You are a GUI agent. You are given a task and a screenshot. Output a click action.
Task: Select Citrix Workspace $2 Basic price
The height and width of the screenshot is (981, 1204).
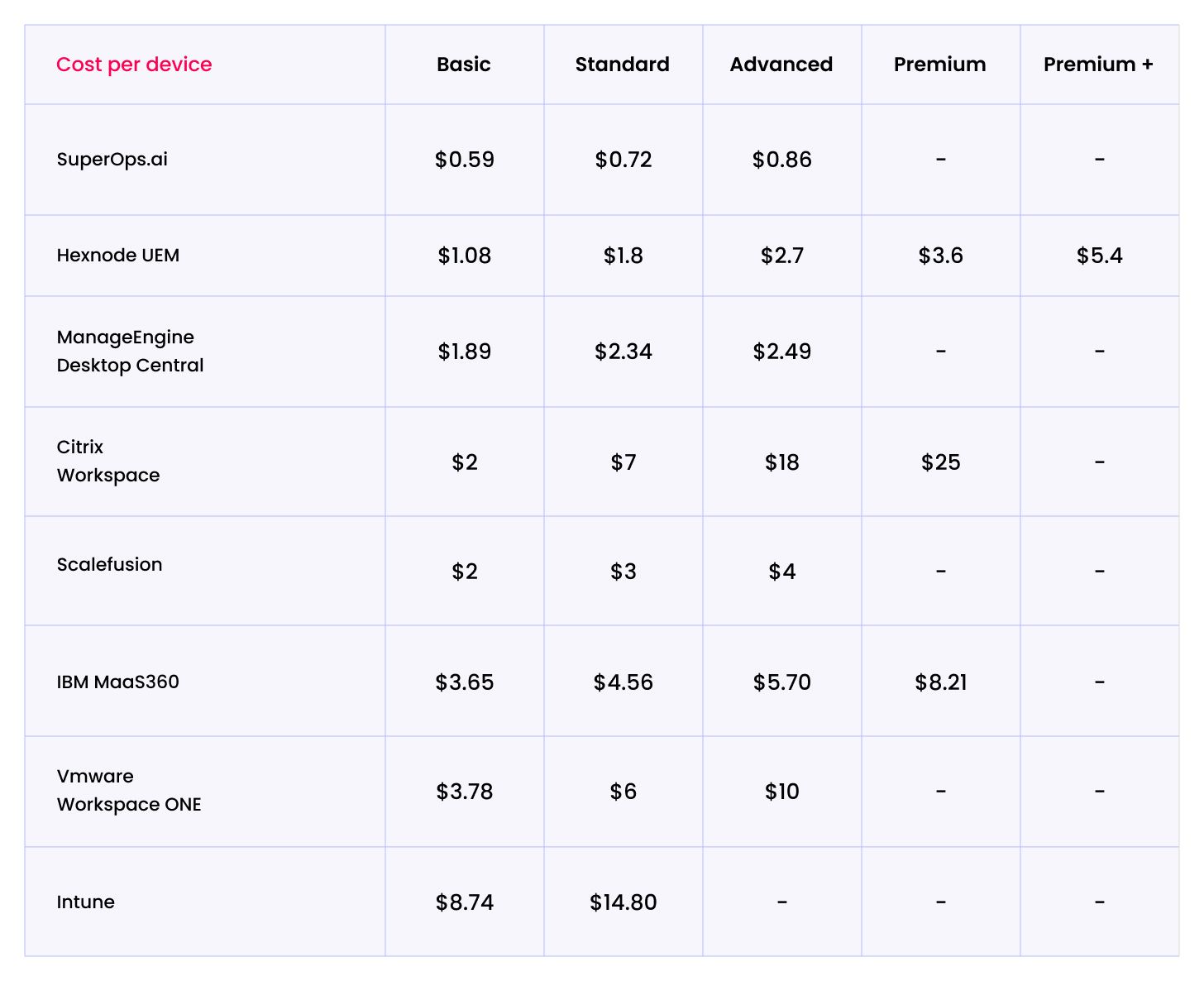coord(465,462)
